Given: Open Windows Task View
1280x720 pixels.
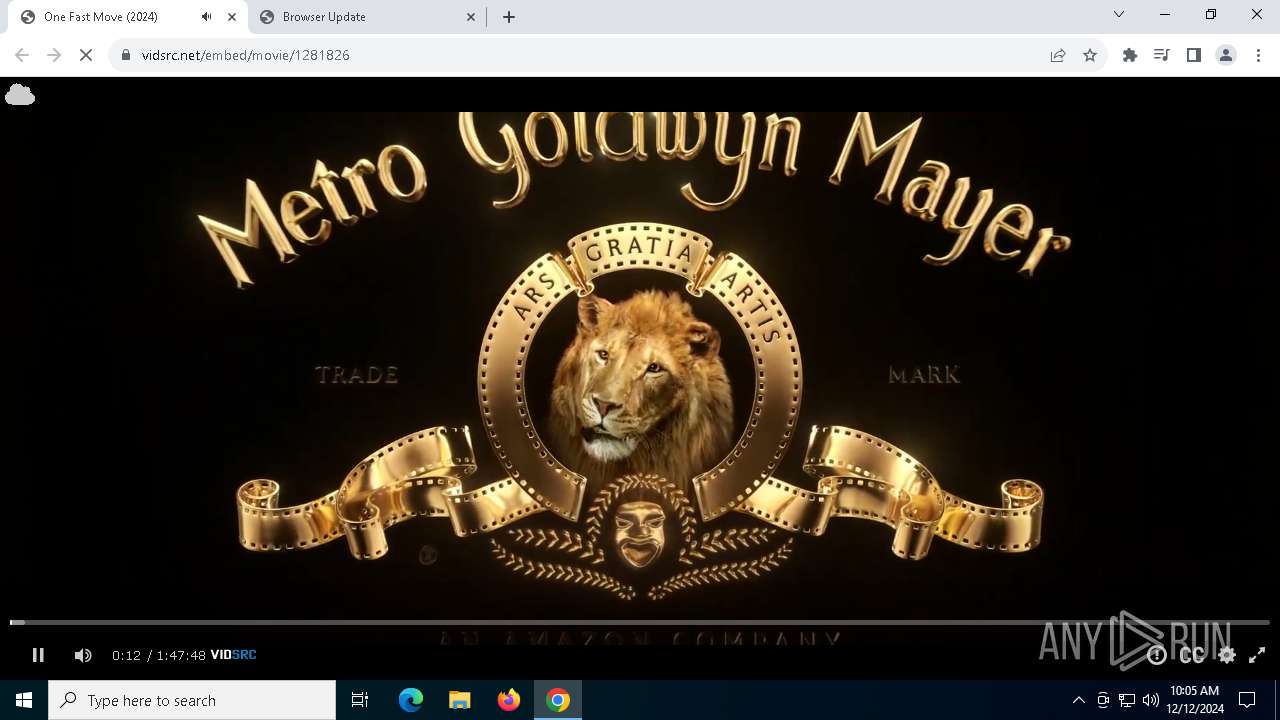Looking at the screenshot, I should [x=360, y=700].
